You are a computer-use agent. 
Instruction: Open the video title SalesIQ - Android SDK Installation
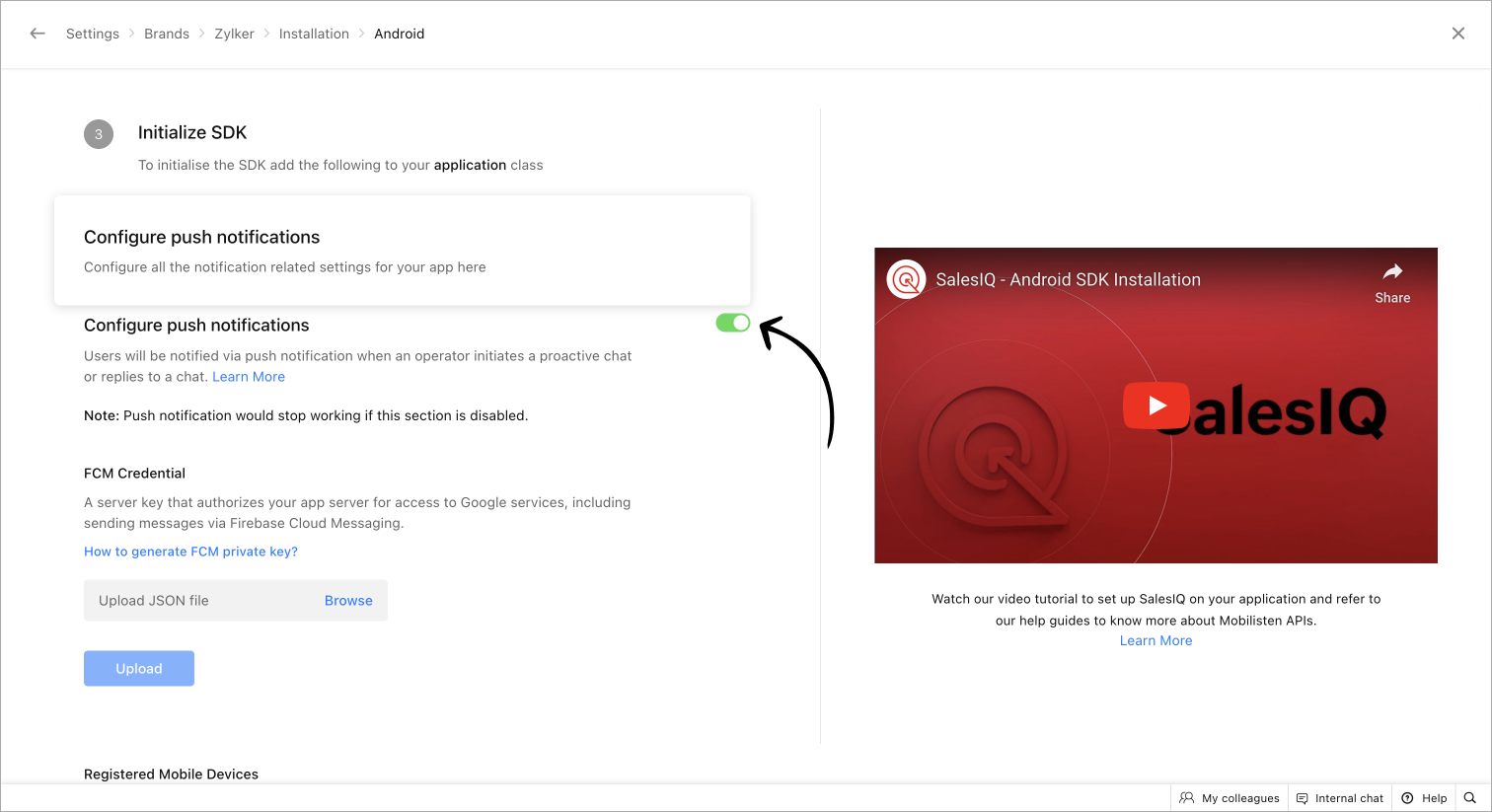click(1069, 280)
